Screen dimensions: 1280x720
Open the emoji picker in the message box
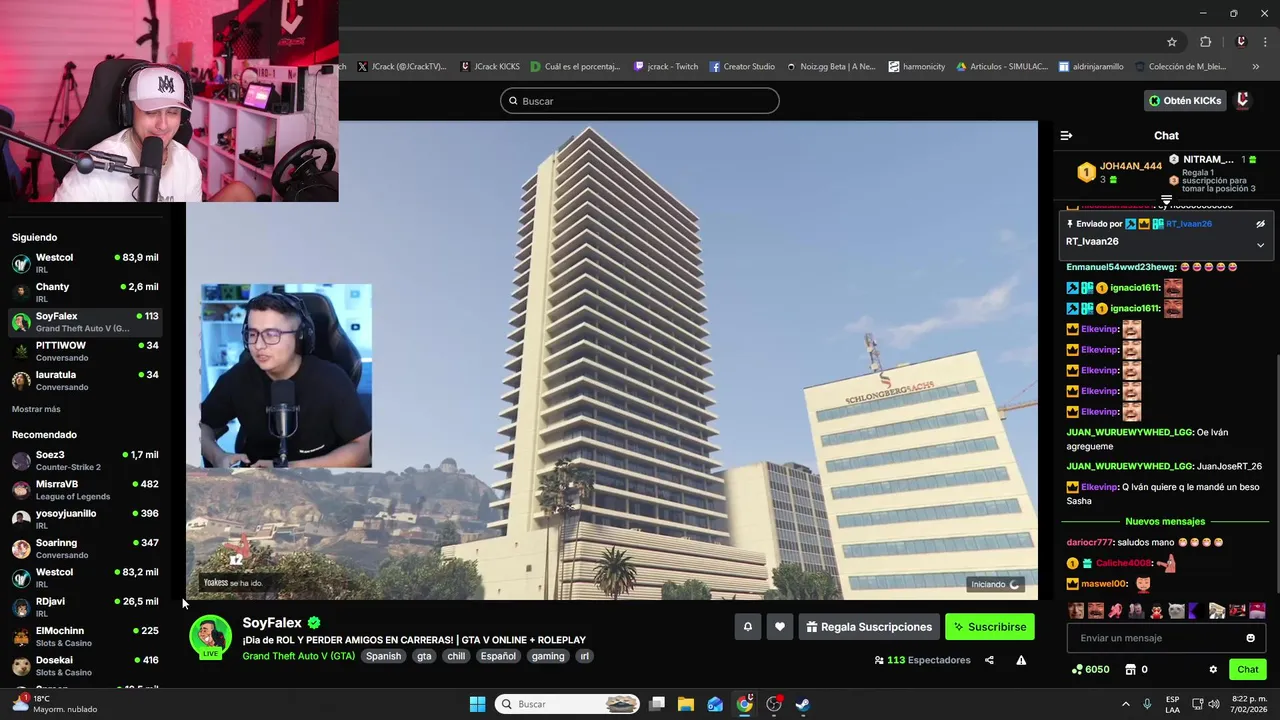click(x=1250, y=638)
